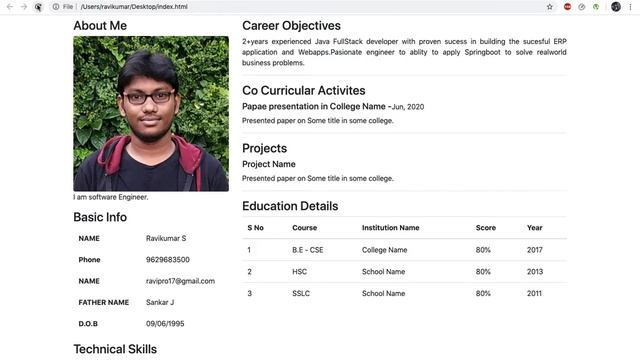Screen dimensions: 640x360
Task: Click the Technical Skills heading
Action: pos(115,349)
